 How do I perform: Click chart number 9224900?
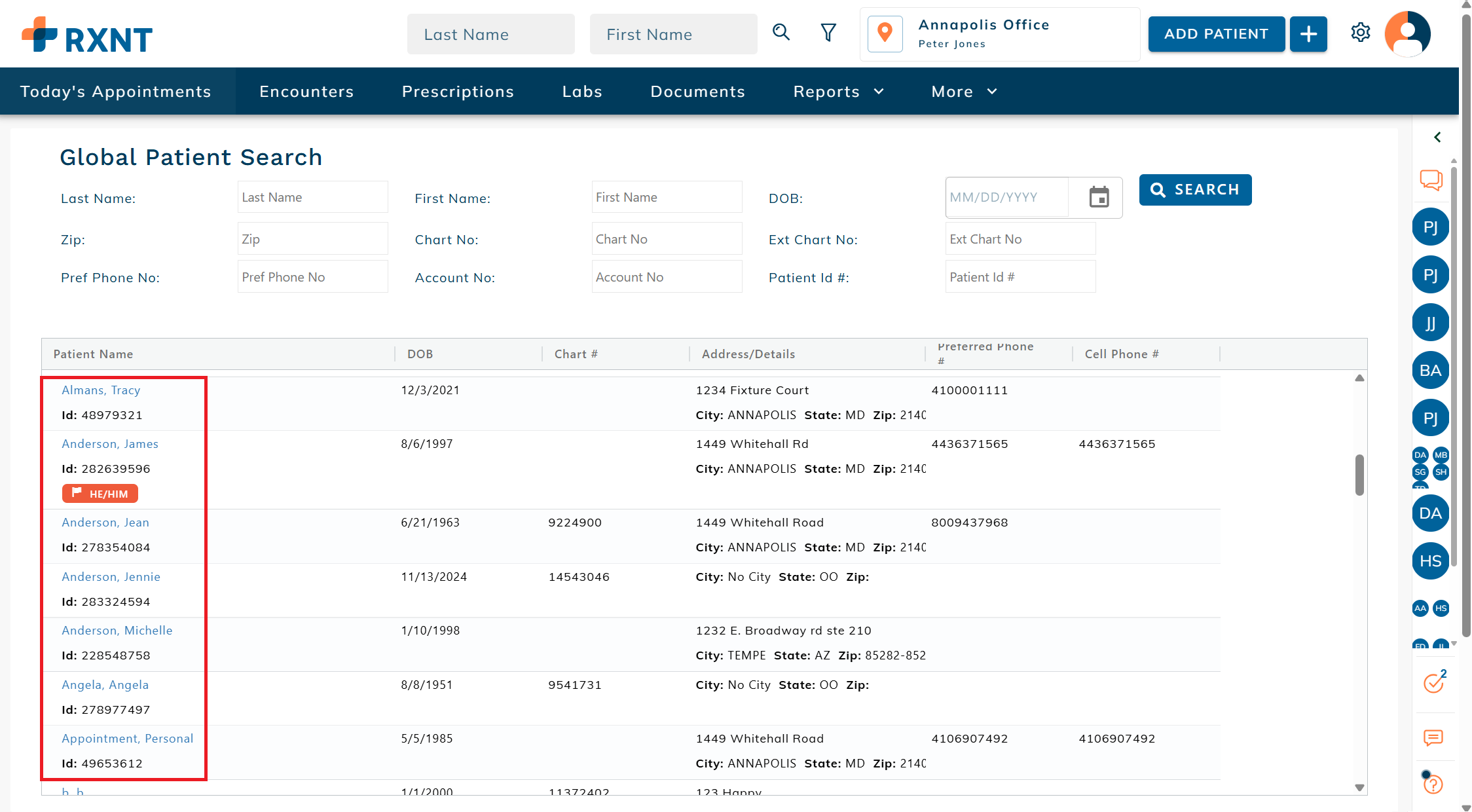coord(575,523)
